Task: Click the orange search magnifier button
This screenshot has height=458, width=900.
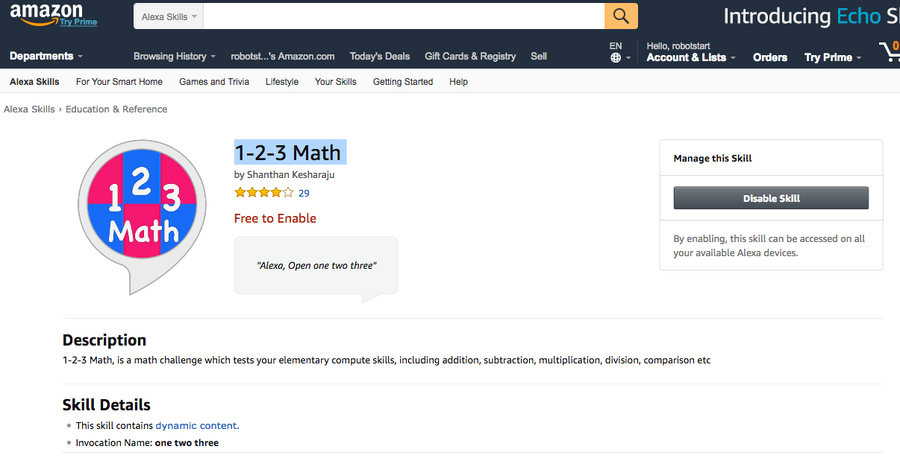Action: pyautogui.click(x=620, y=16)
